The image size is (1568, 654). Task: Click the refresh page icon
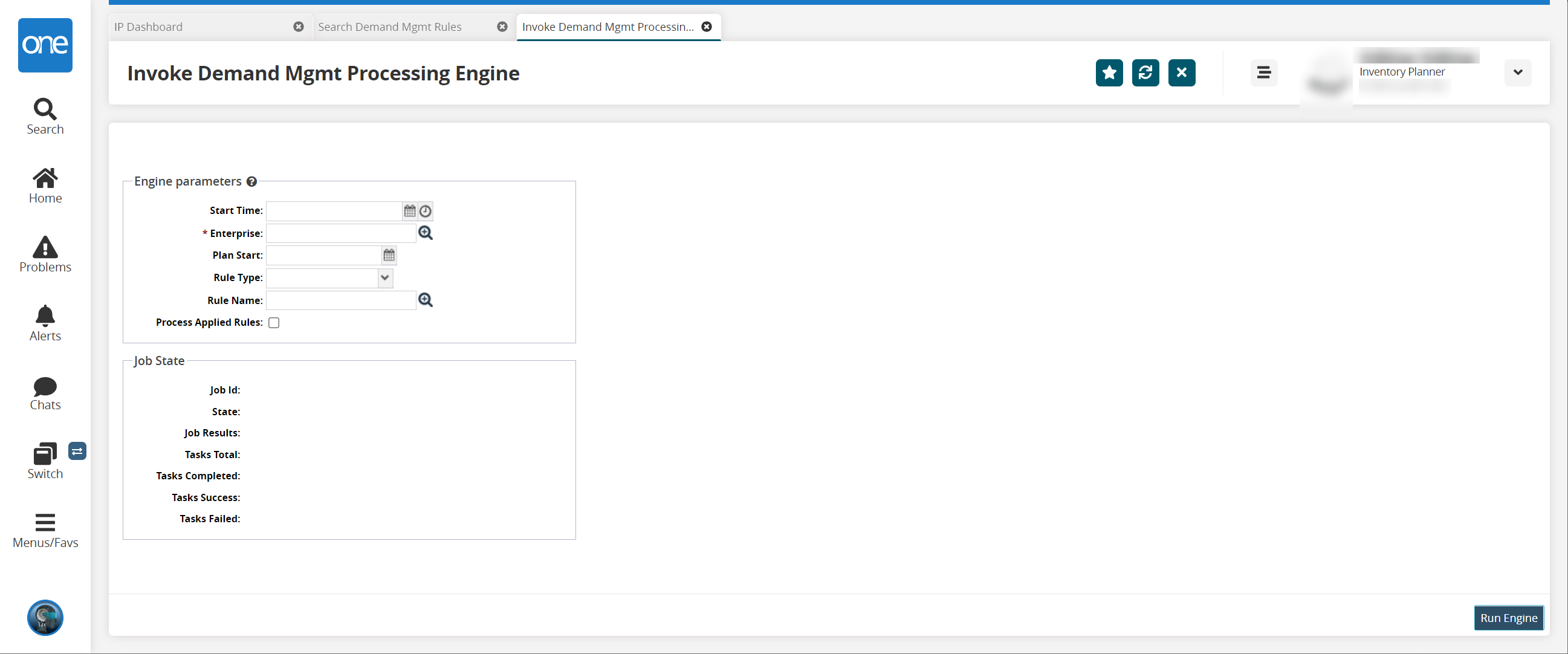1145,73
